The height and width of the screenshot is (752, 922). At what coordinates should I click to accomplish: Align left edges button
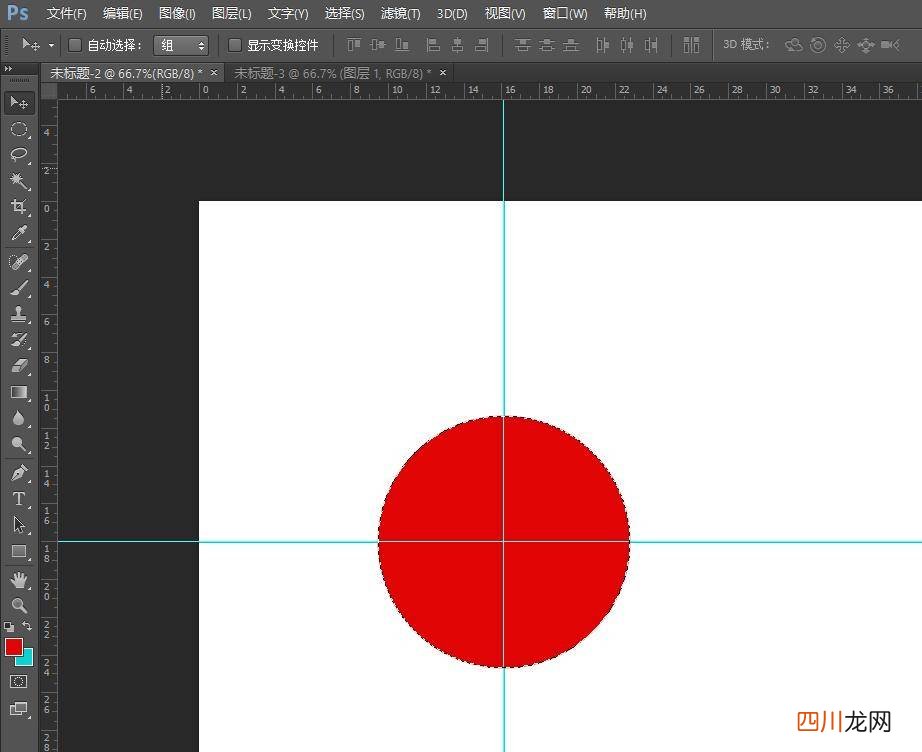tap(433, 45)
